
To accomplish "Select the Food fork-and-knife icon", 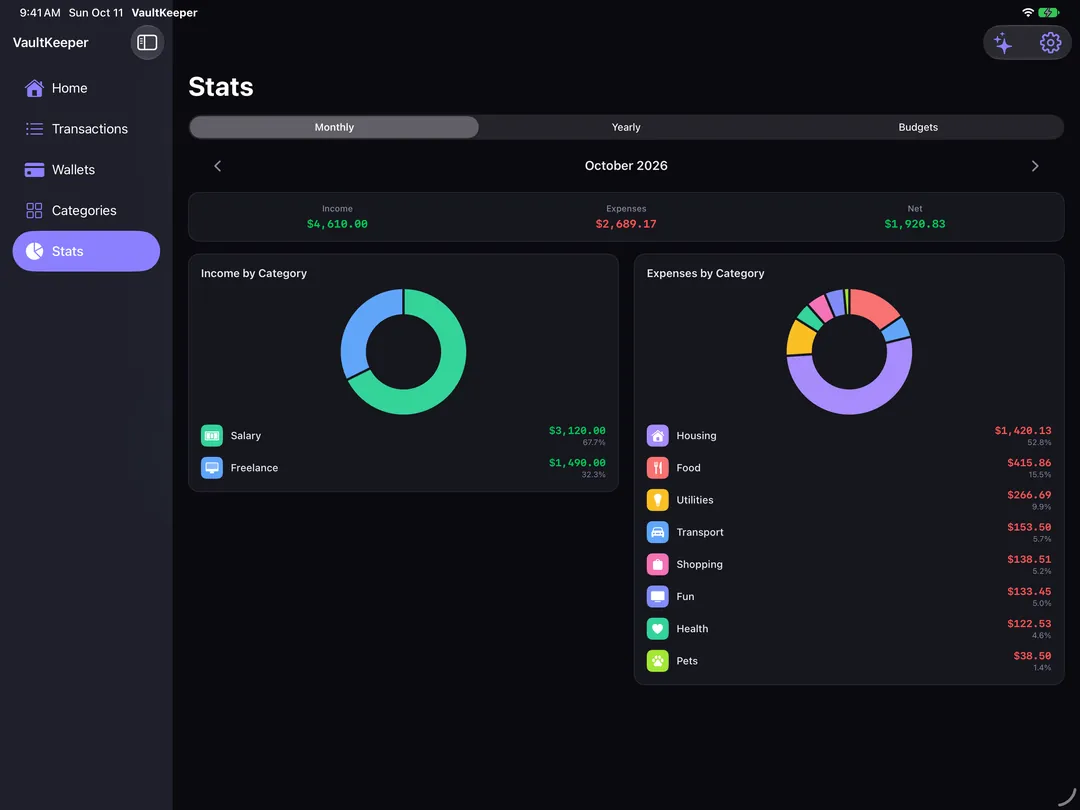I will coord(657,468).
